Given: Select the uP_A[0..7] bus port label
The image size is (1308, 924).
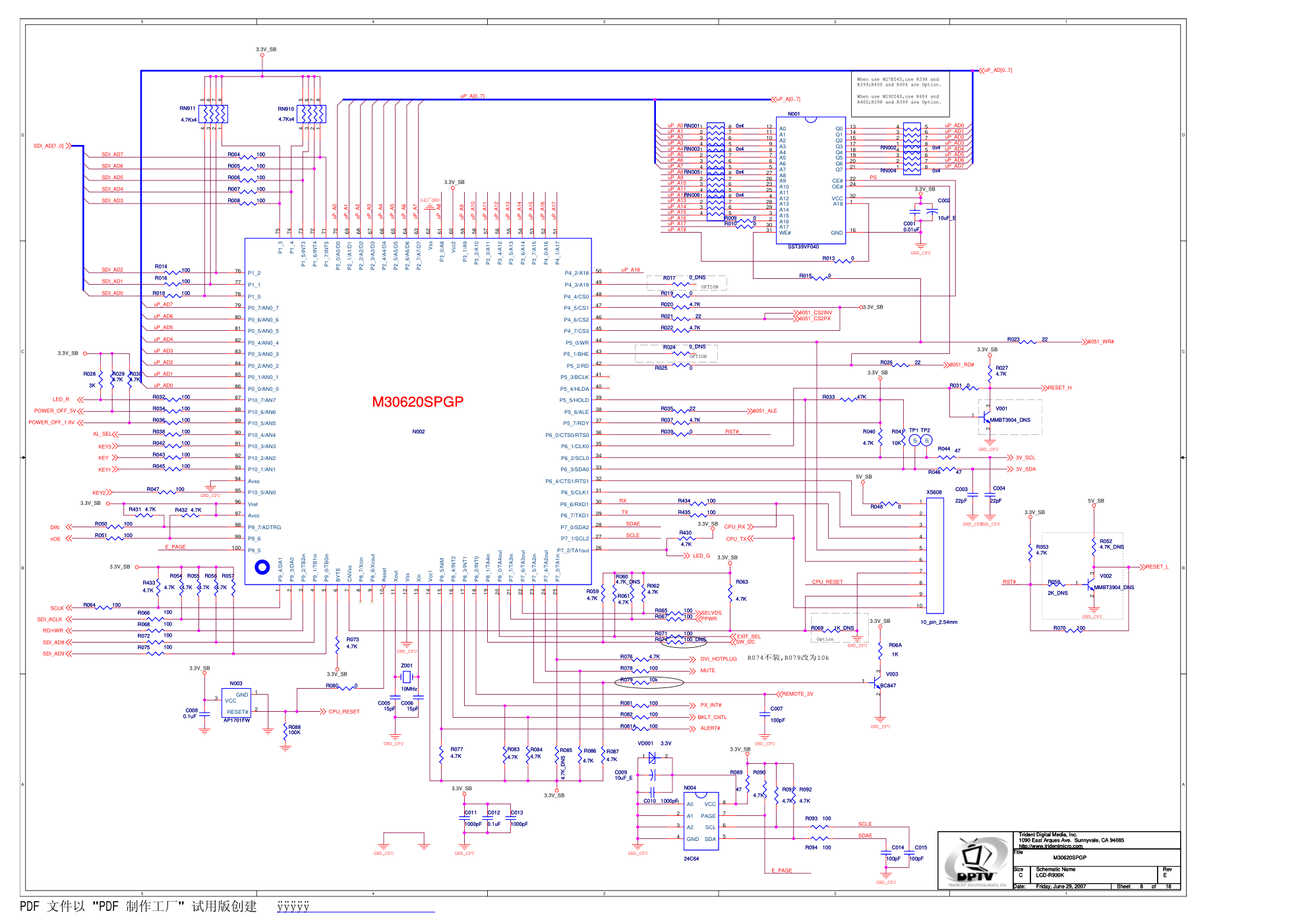Looking at the screenshot, I should click(788, 100).
